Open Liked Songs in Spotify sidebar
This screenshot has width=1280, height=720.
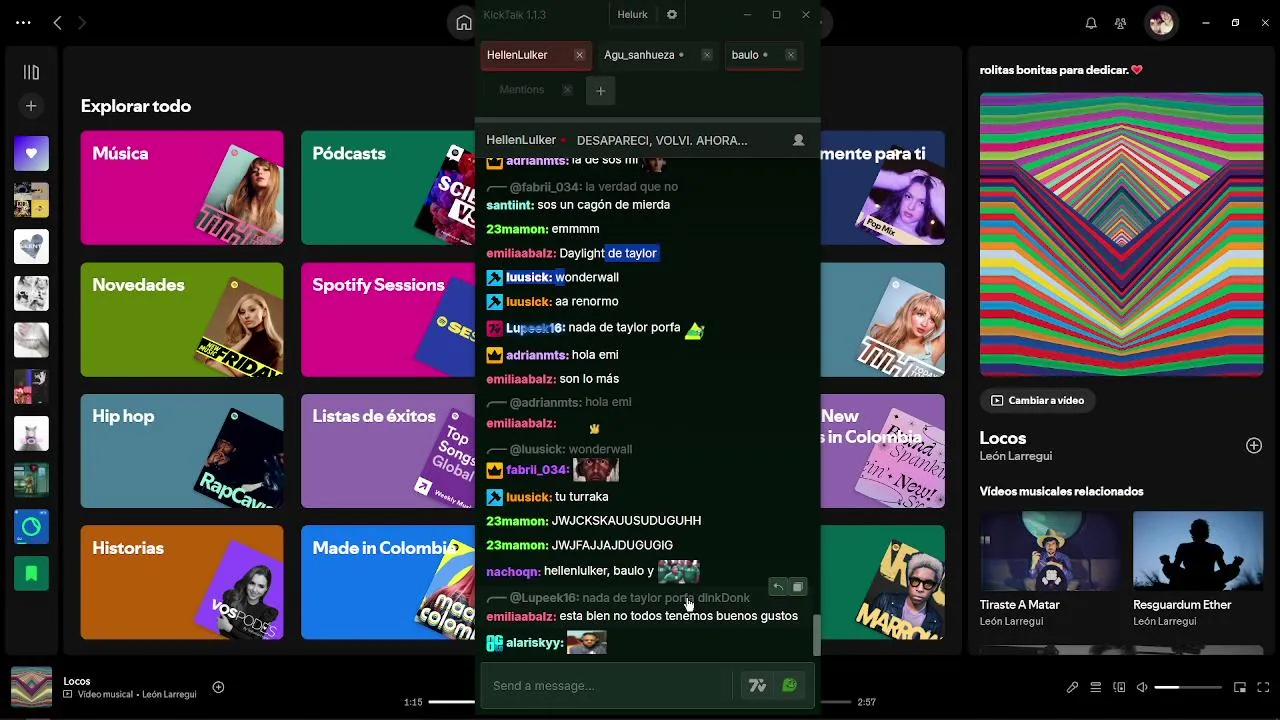click(x=31, y=153)
